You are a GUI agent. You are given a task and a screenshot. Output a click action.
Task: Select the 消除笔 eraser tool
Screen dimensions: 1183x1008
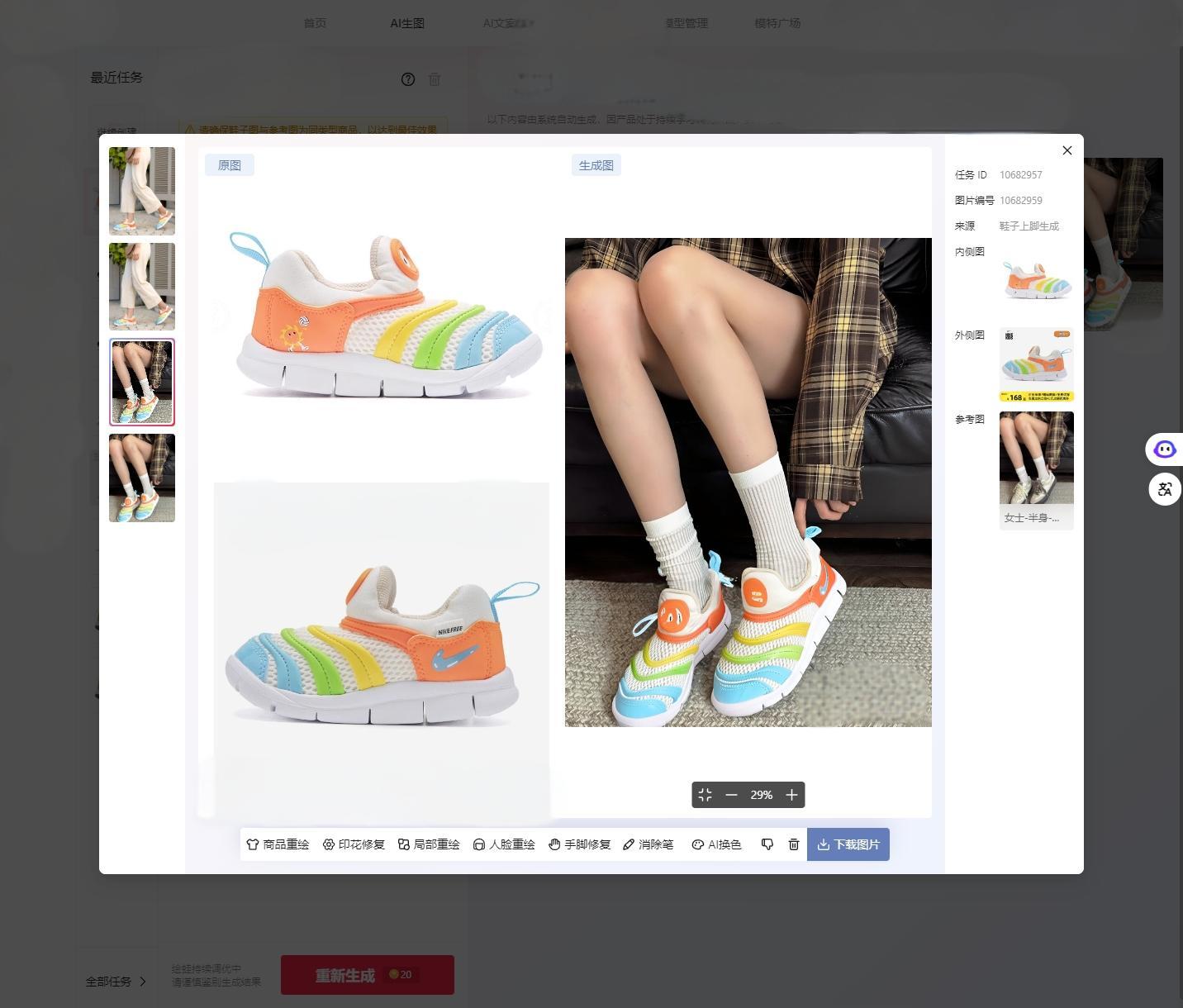tap(649, 844)
